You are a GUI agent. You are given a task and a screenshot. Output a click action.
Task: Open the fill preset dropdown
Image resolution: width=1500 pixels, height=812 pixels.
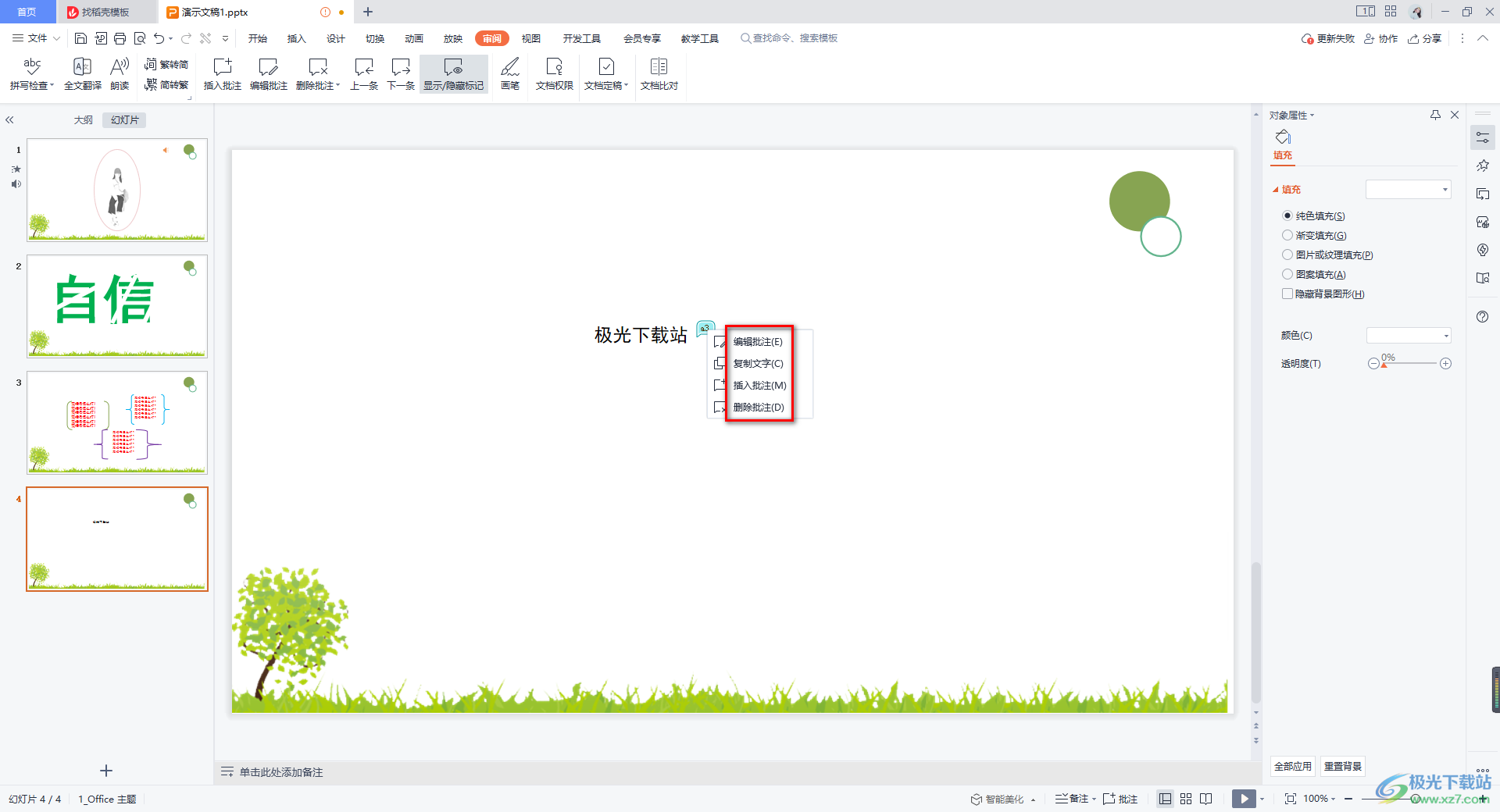pyautogui.click(x=1409, y=189)
